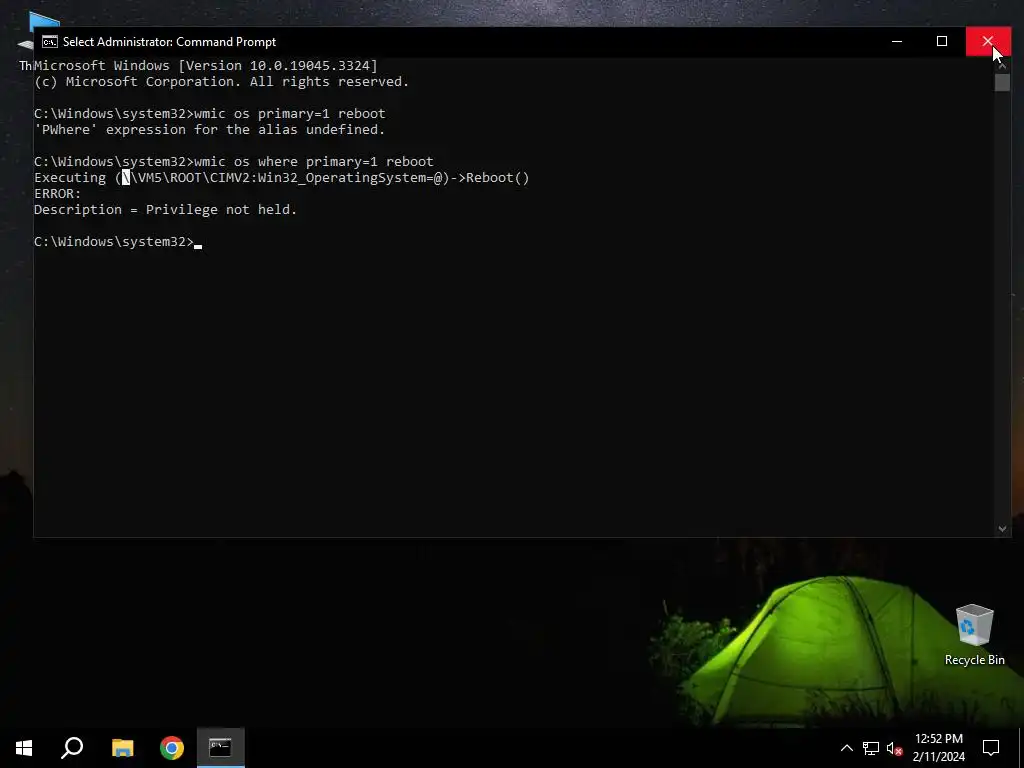Click the 'Microsoft Windows [Version 10.0.19045.3324]' line

(206, 65)
